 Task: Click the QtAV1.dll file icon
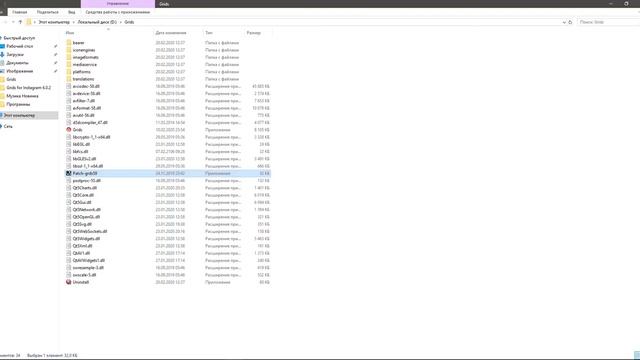click(69, 253)
